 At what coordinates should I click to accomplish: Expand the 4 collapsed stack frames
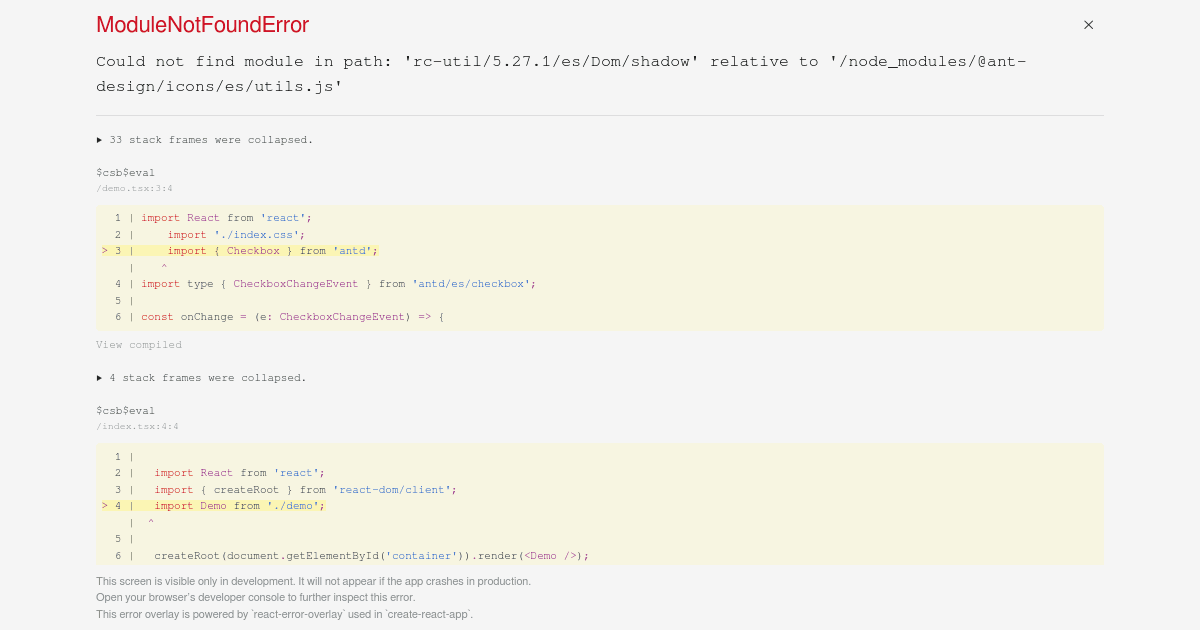pos(201,378)
